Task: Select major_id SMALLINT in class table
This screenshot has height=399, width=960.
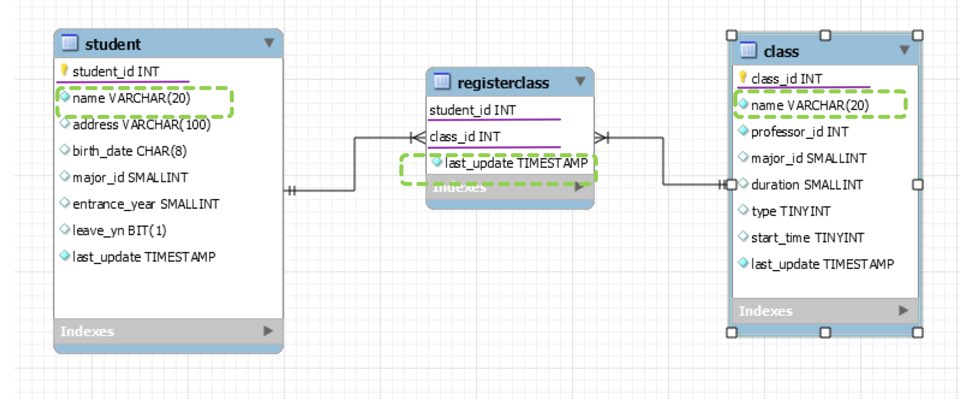Action: 808,158
